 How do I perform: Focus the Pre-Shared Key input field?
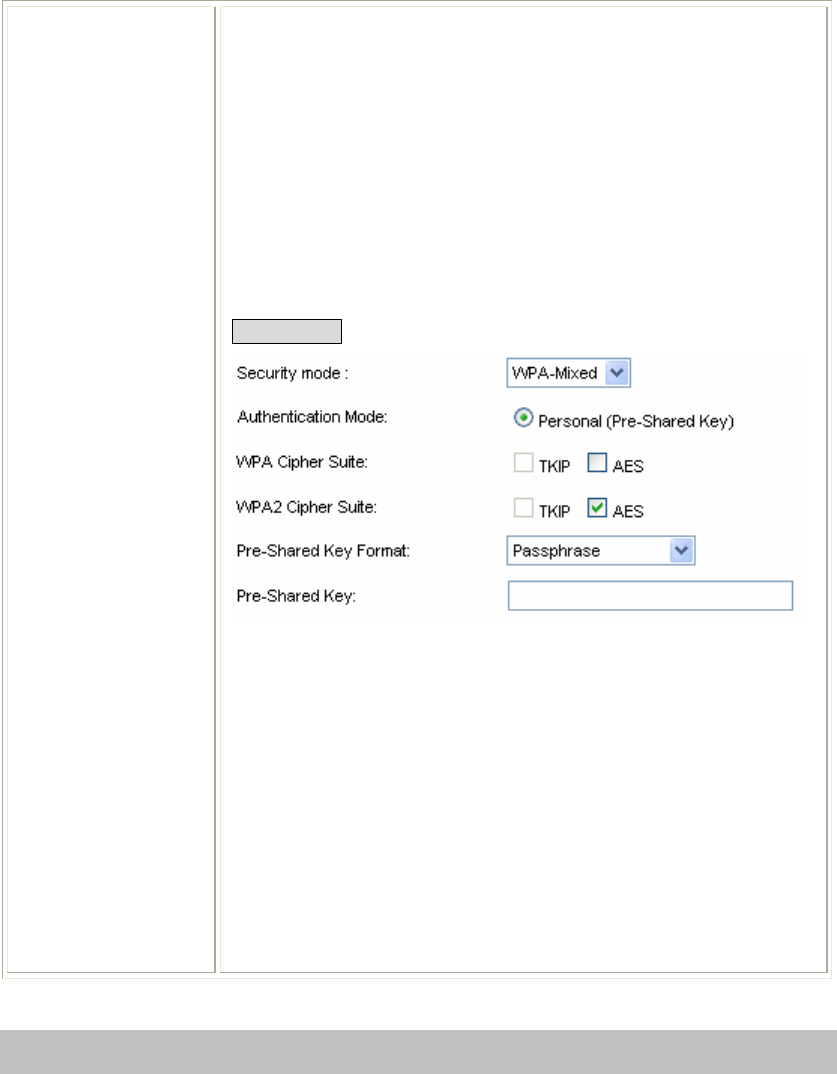pyautogui.click(x=650, y=595)
